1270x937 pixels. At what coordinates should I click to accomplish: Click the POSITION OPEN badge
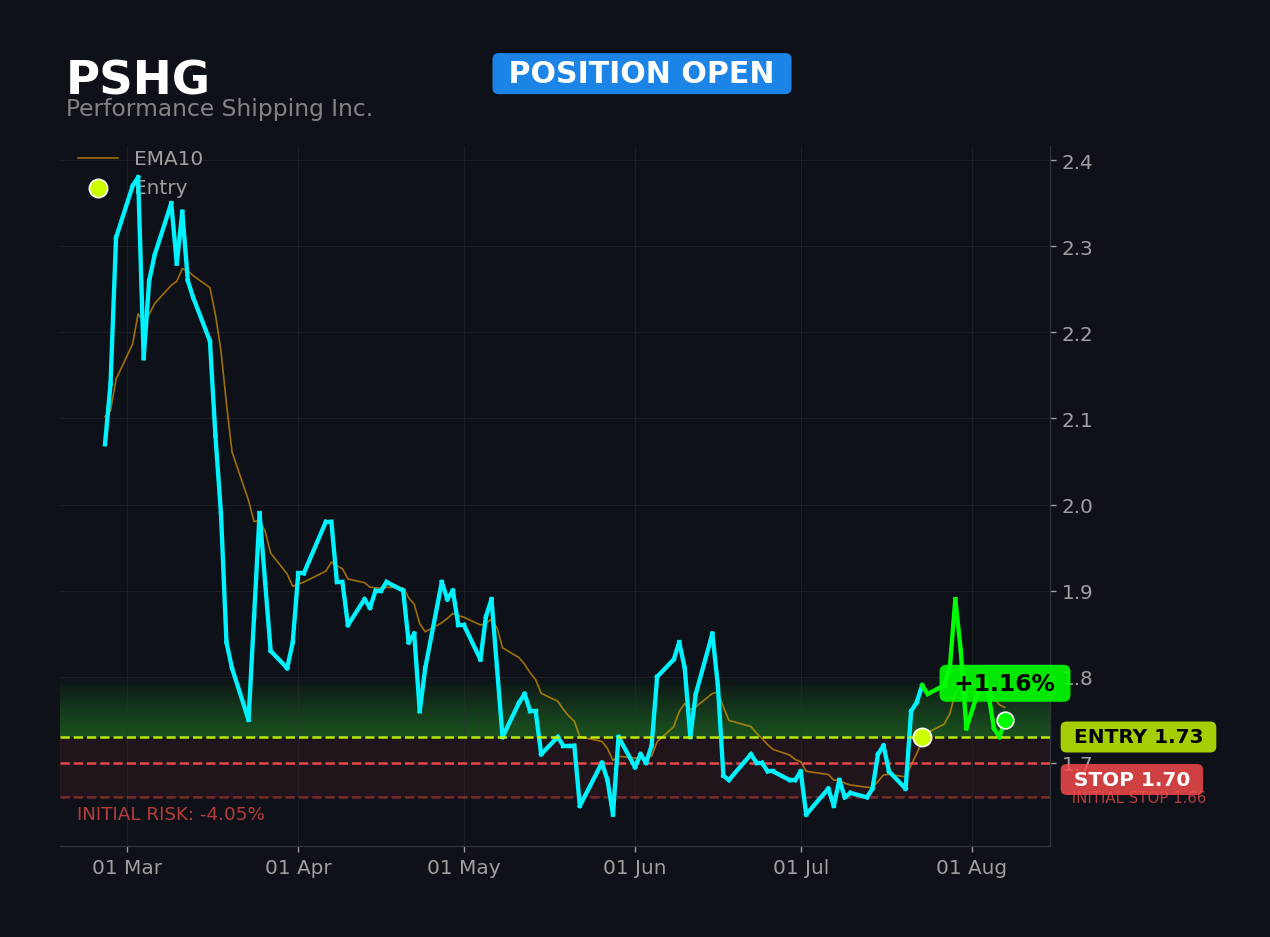point(642,74)
